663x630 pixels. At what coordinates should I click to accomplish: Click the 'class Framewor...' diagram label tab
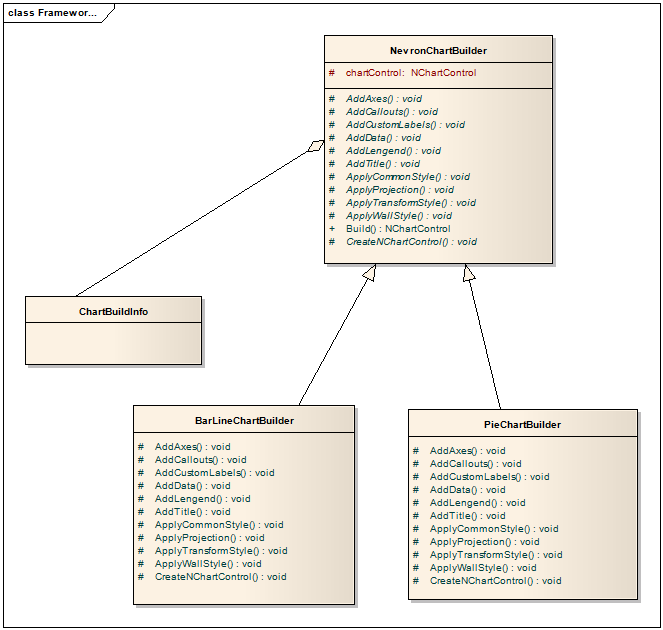[x=54, y=13]
